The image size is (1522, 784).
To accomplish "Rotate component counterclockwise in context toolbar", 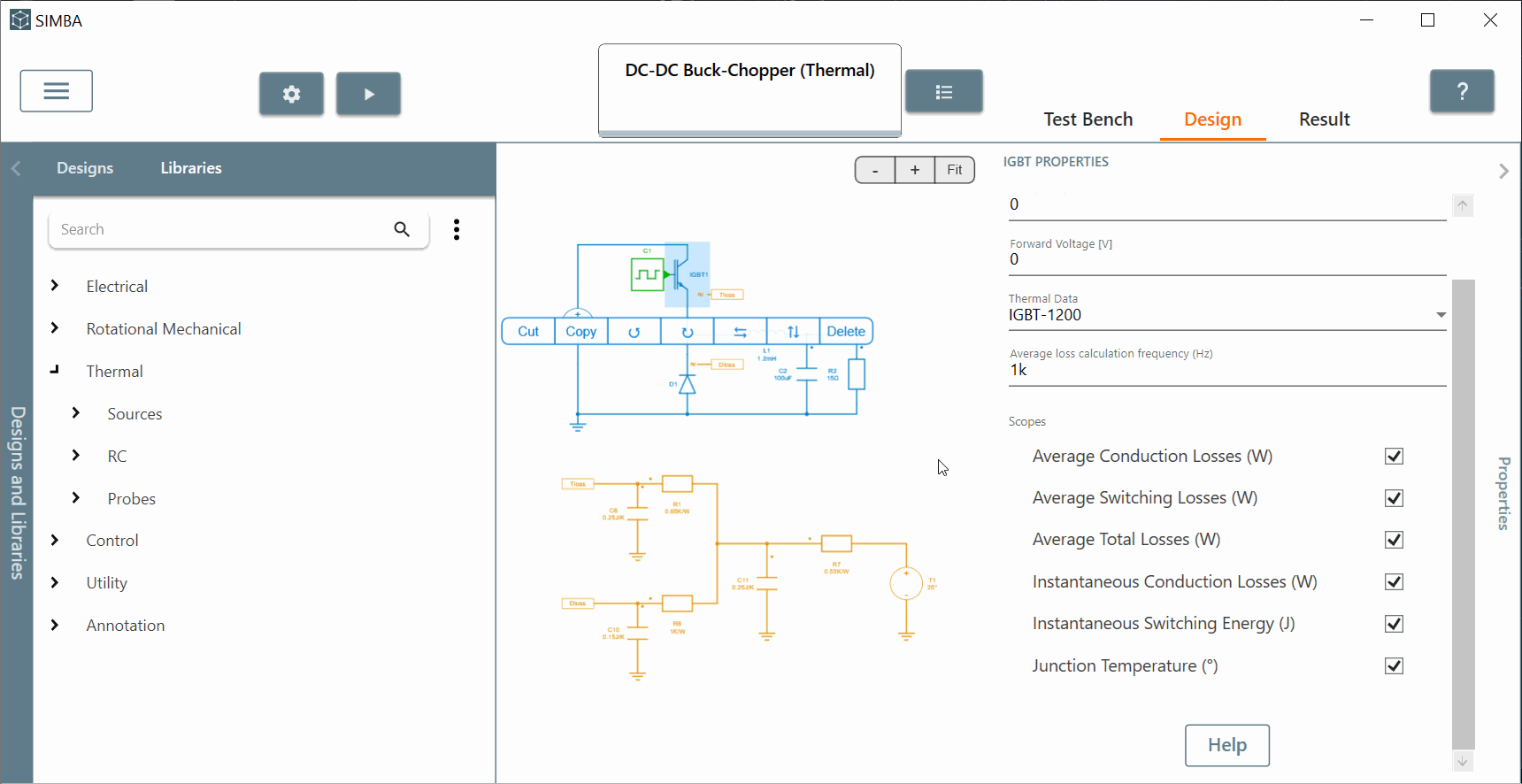I will click(634, 332).
